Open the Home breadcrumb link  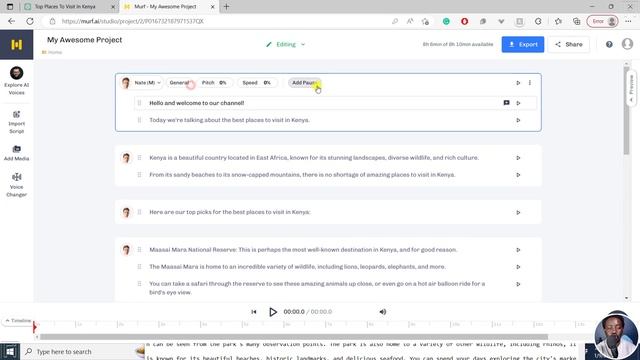(52, 52)
